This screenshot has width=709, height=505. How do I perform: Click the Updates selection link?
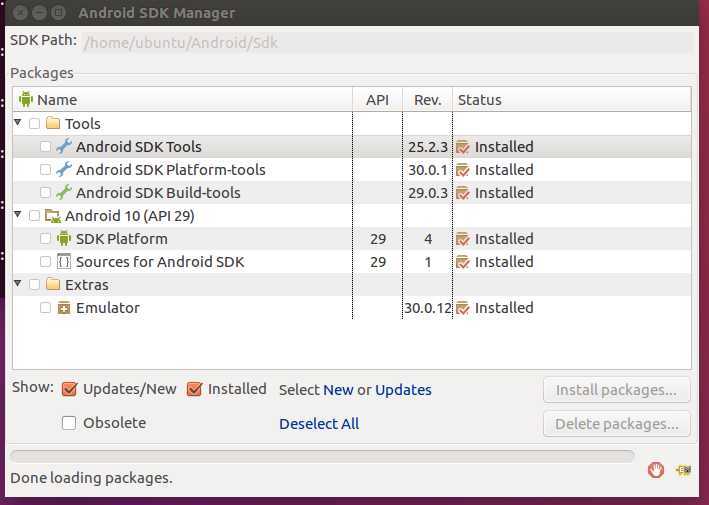[x=403, y=390]
